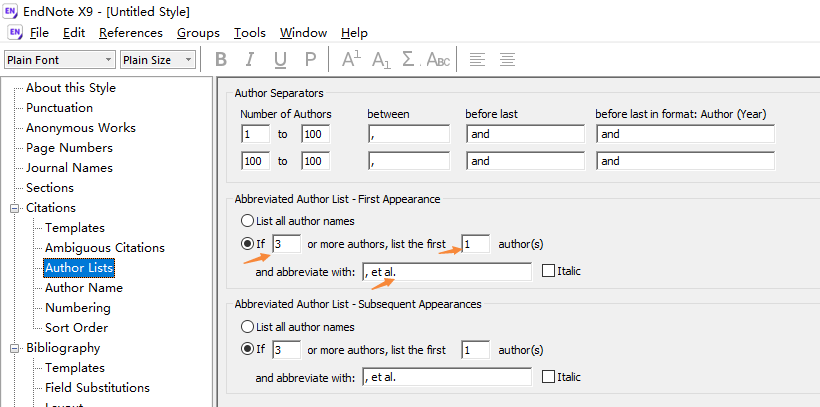Click first row Author (Year) before last field
Screen dimensions: 820x407
tap(686, 134)
